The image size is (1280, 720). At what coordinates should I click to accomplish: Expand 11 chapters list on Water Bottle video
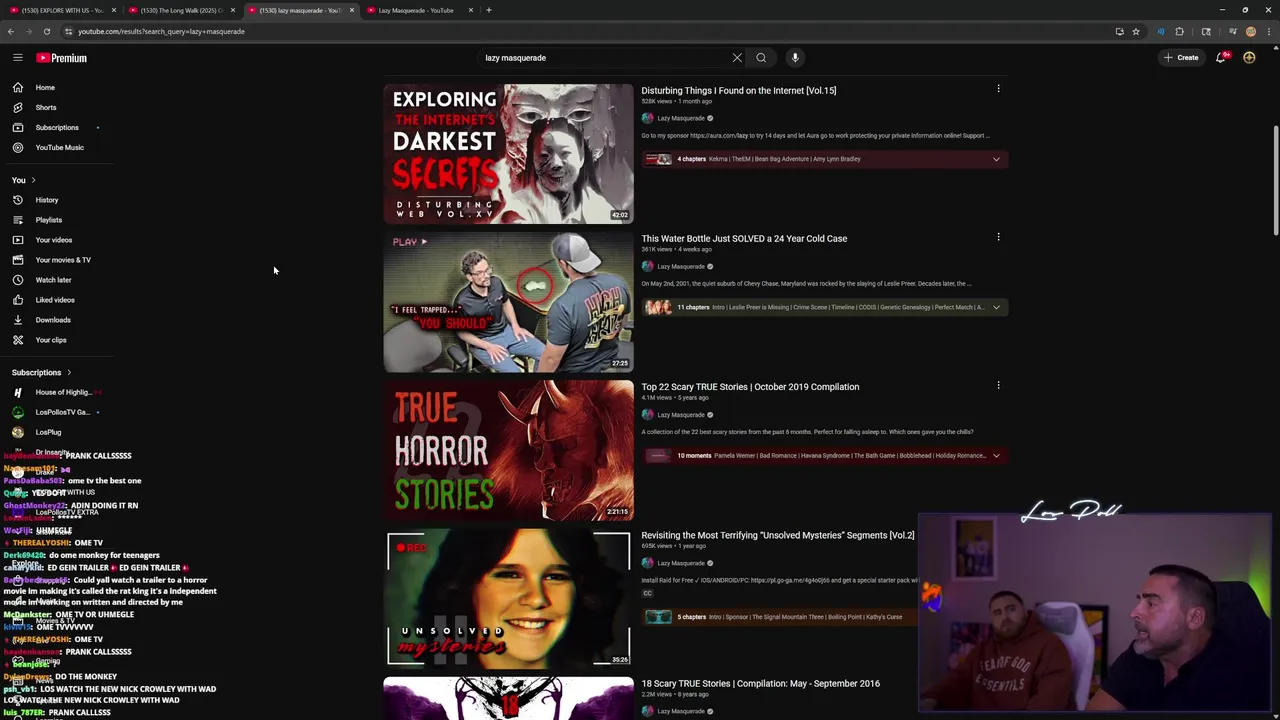click(996, 307)
